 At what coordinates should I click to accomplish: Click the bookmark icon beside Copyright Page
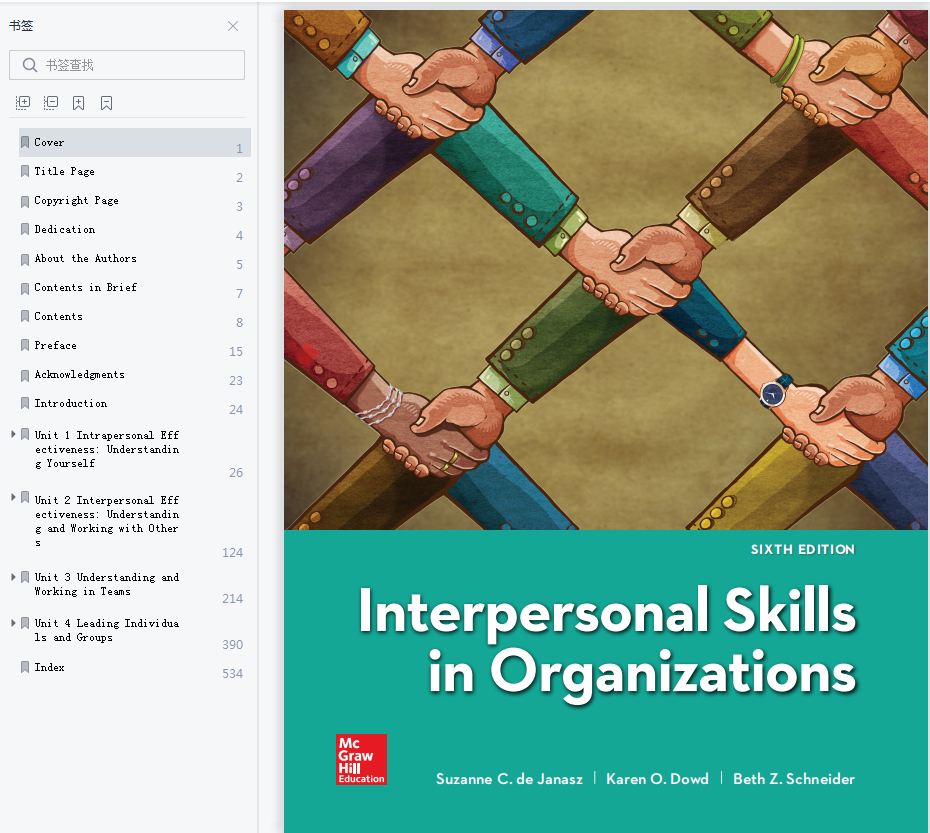[x=25, y=202]
